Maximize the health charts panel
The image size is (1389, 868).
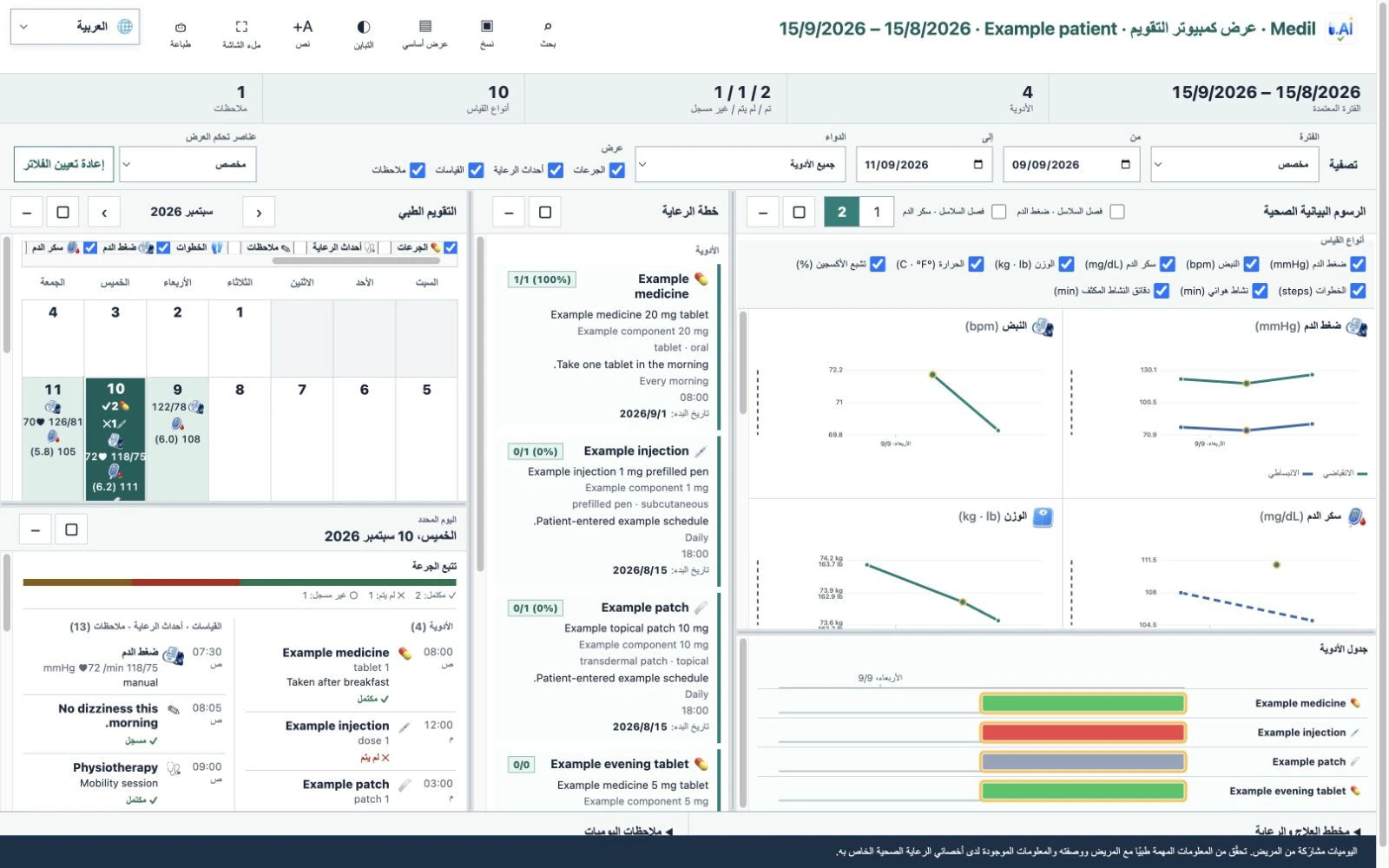799,212
